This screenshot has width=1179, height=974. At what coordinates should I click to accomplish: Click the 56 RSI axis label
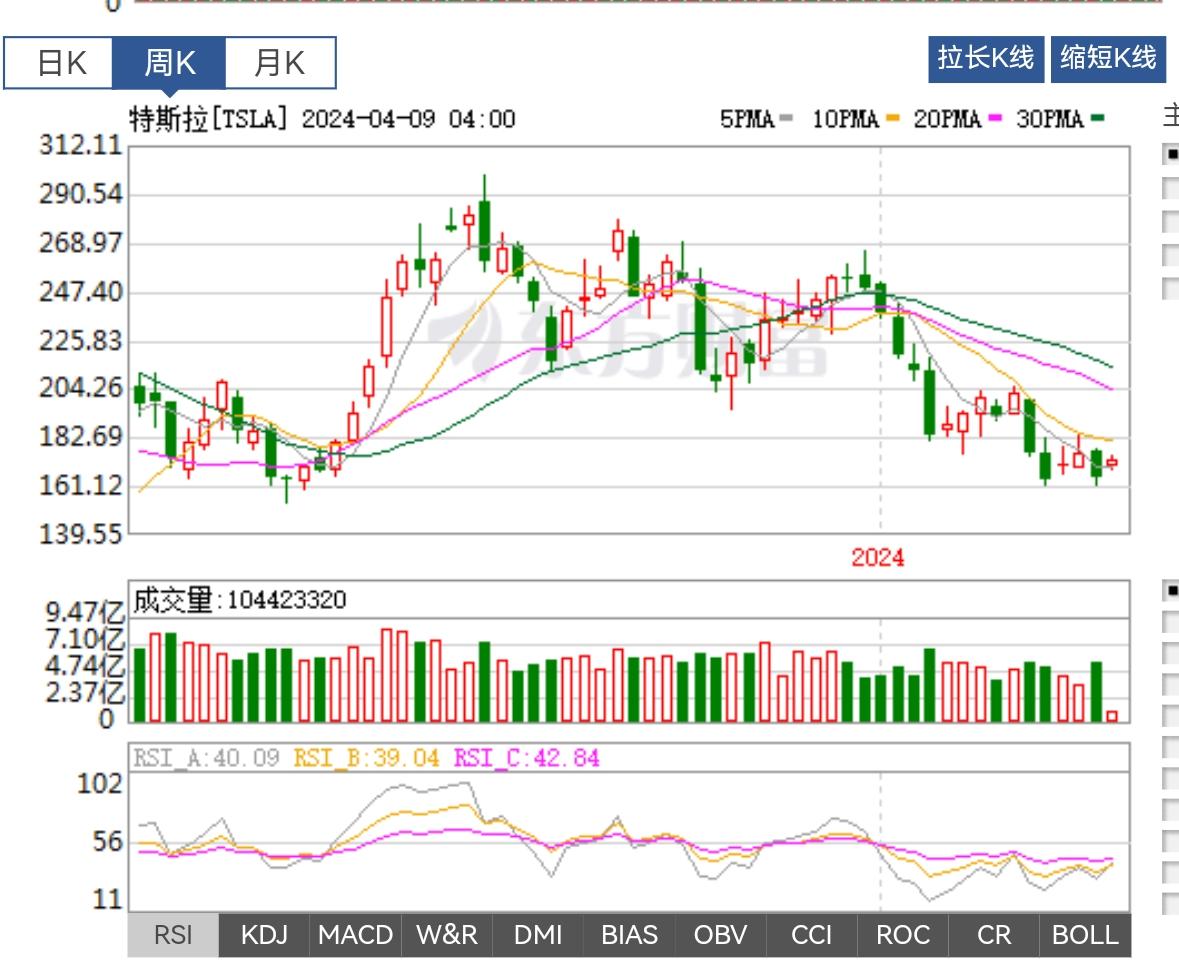click(108, 842)
